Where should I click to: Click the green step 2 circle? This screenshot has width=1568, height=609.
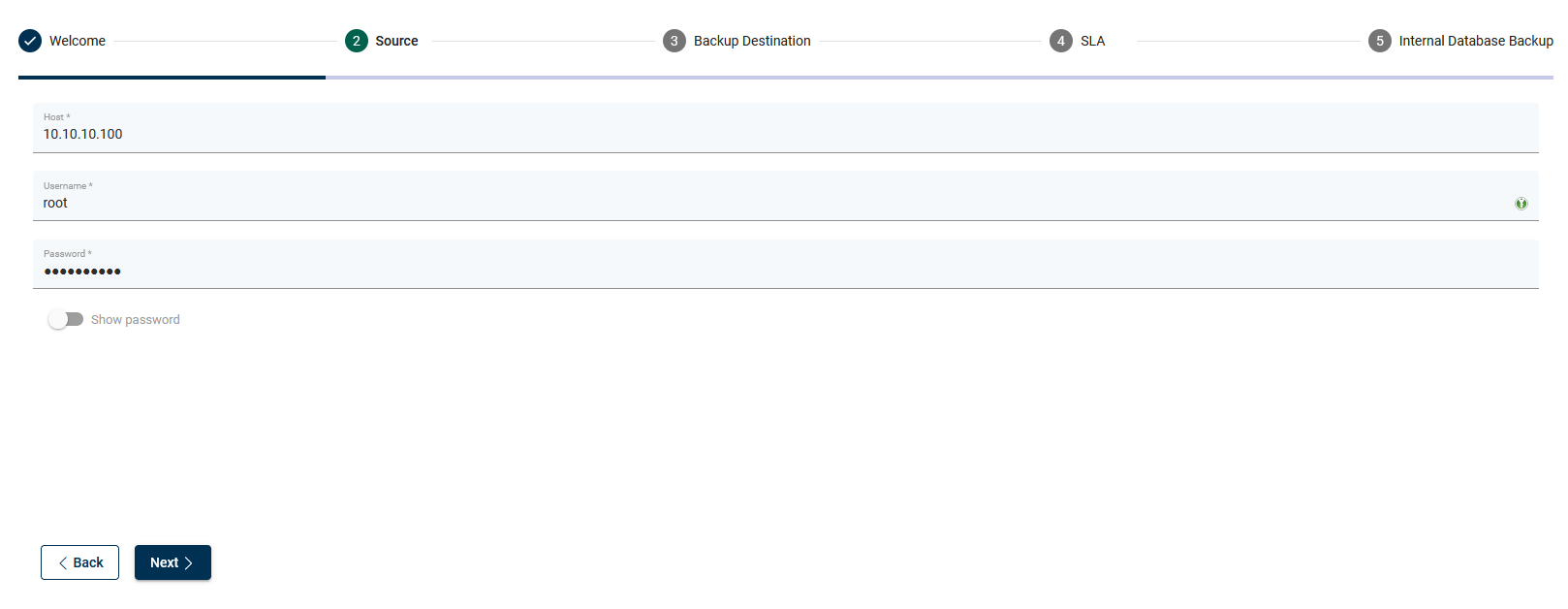[x=357, y=41]
